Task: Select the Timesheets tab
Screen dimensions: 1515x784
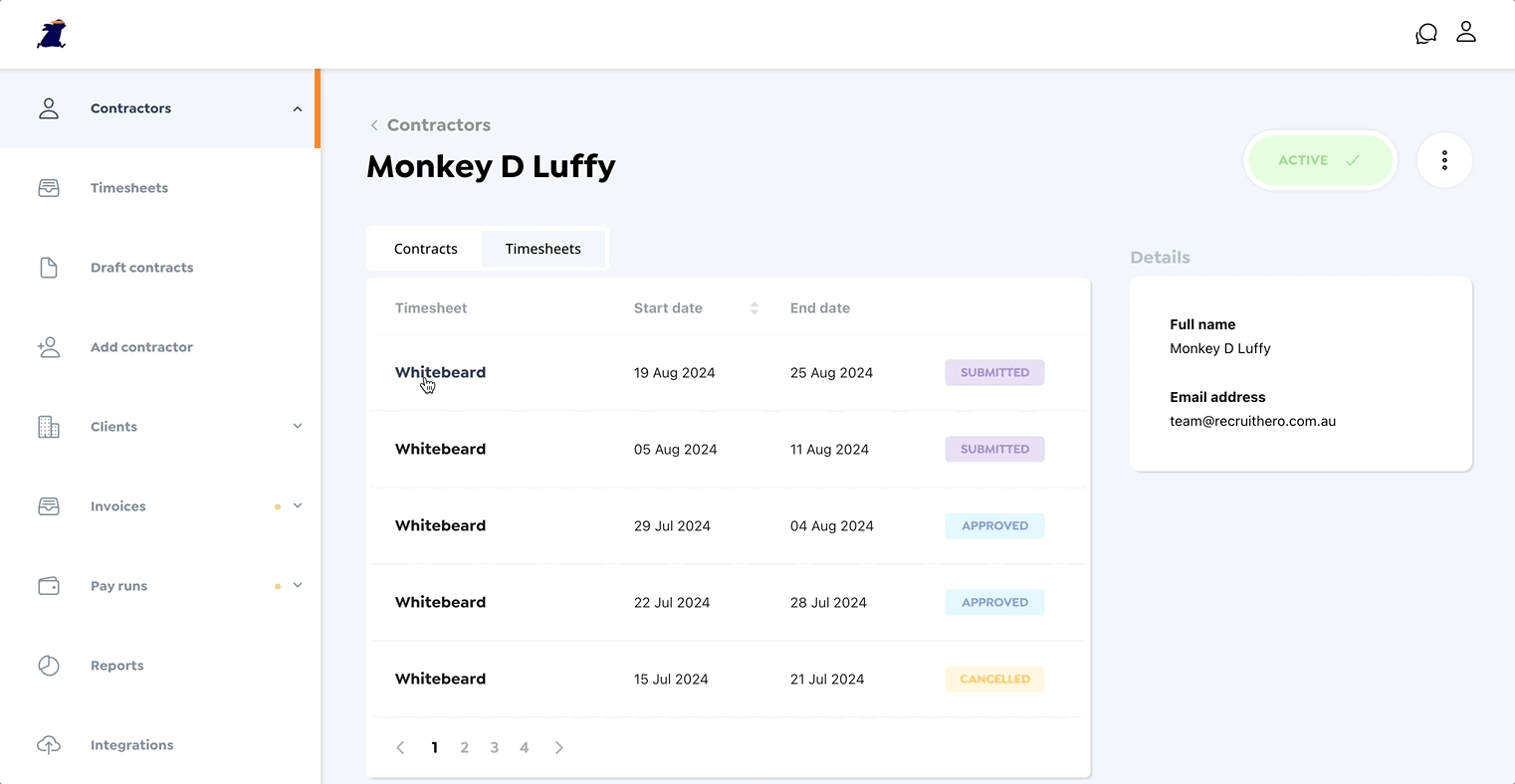Action: (542, 249)
